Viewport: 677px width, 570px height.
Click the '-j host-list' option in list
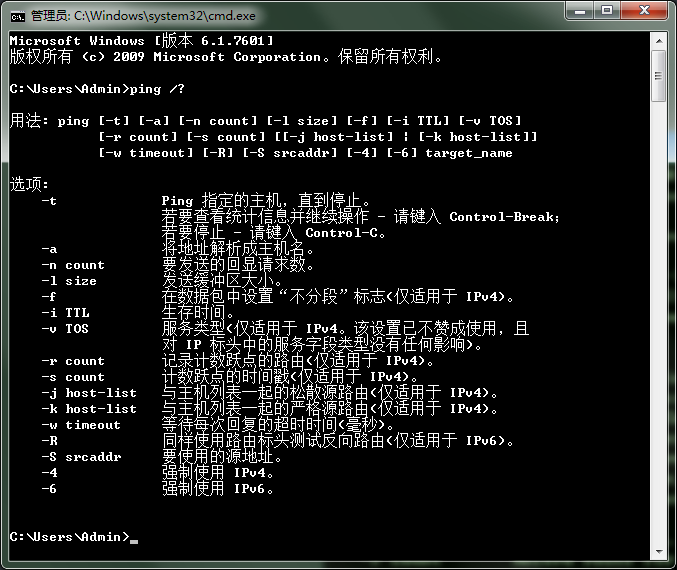click(x=89, y=393)
